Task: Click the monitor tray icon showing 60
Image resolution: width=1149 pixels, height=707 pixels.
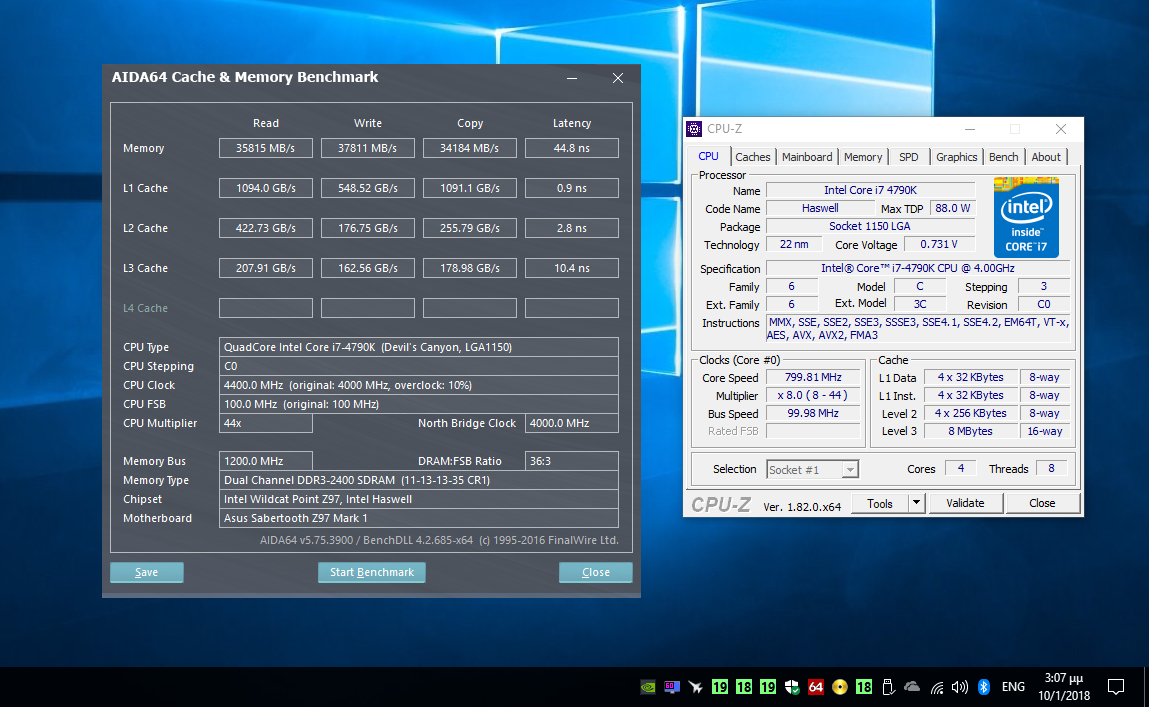Action: tap(672, 686)
